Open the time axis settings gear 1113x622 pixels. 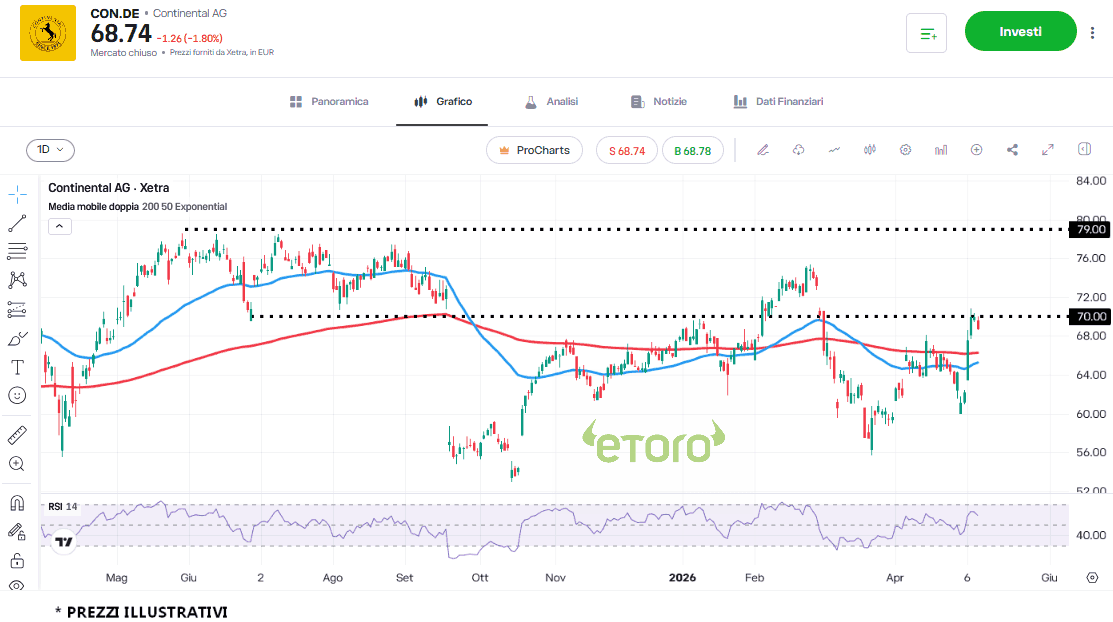coord(1092,577)
